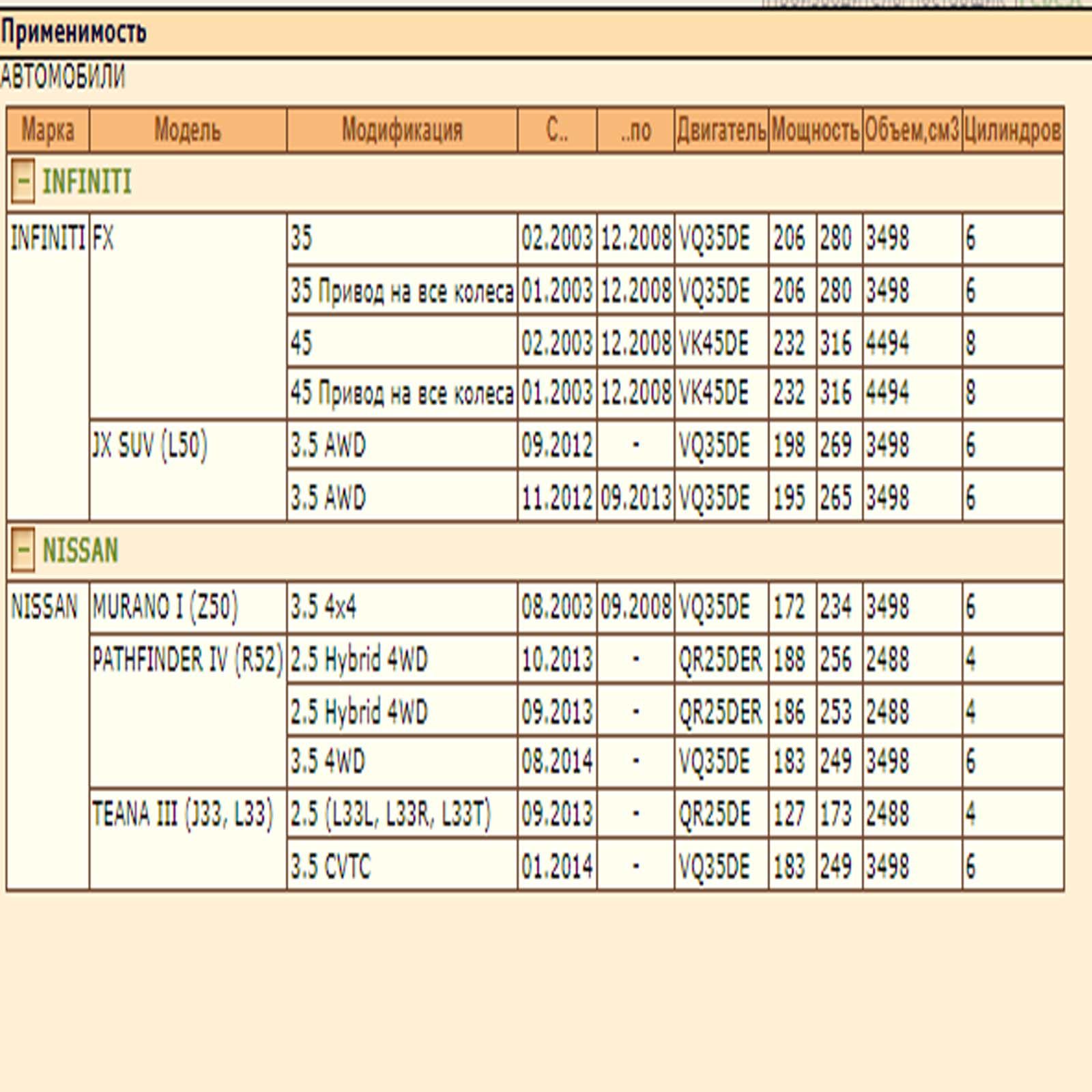Click the Модификация column header
The width and height of the screenshot is (1092, 1092).
[x=402, y=129]
